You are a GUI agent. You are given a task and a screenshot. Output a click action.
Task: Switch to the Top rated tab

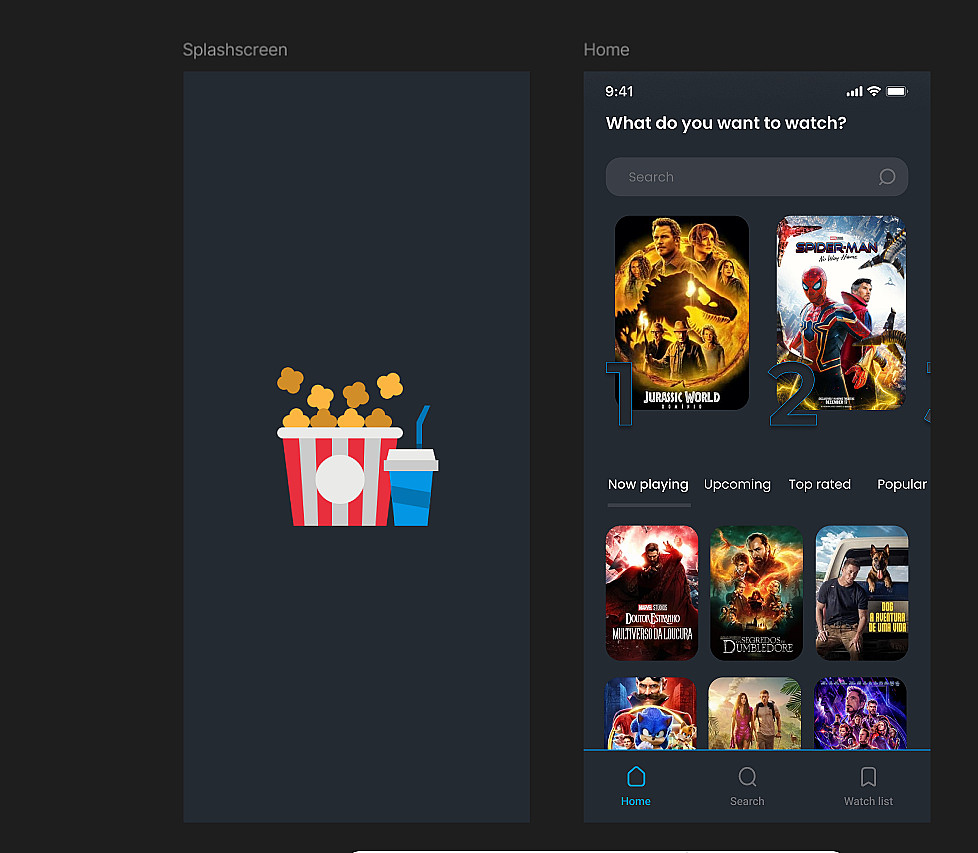(x=820, y=484)
